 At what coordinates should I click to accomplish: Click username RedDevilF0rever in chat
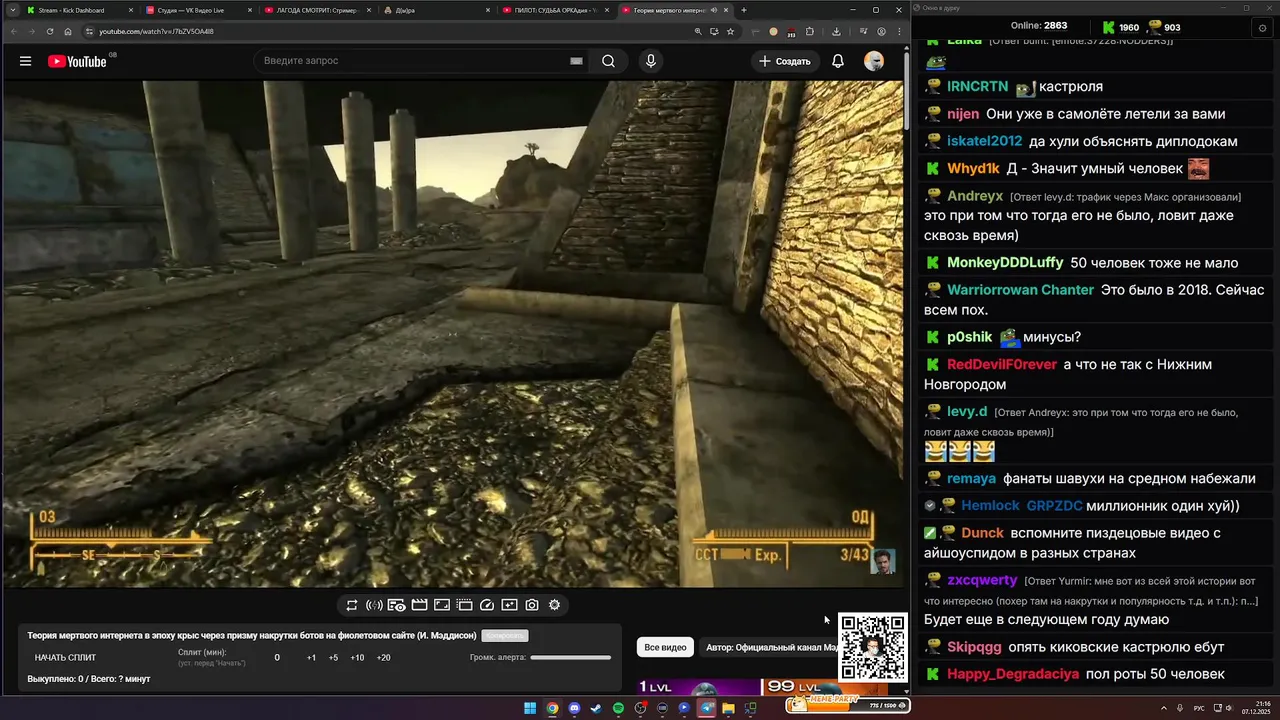[x=1002, y=365]
